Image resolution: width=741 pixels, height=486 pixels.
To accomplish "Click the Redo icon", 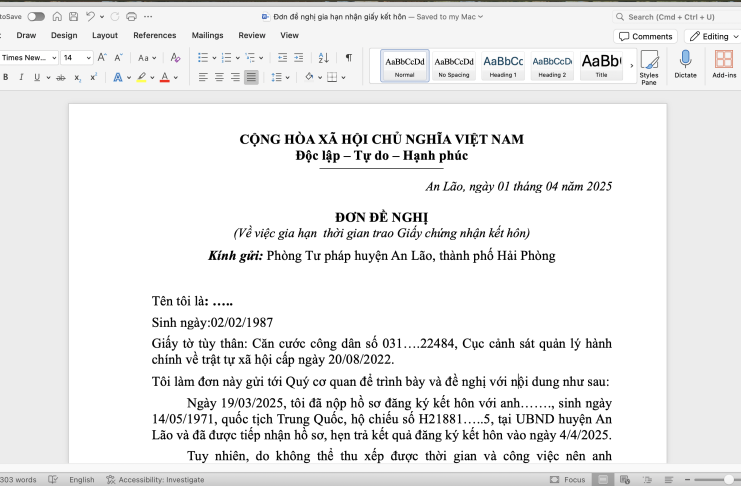I will point(114,17).
